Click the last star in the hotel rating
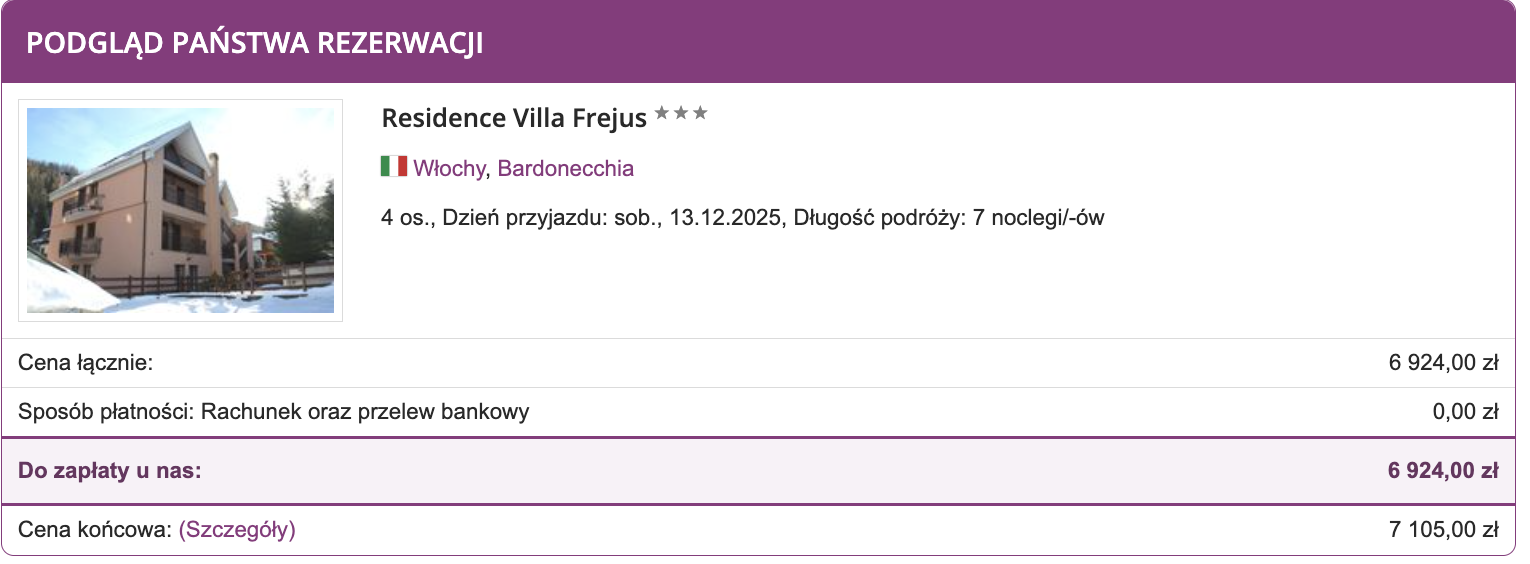 (700, 114)
